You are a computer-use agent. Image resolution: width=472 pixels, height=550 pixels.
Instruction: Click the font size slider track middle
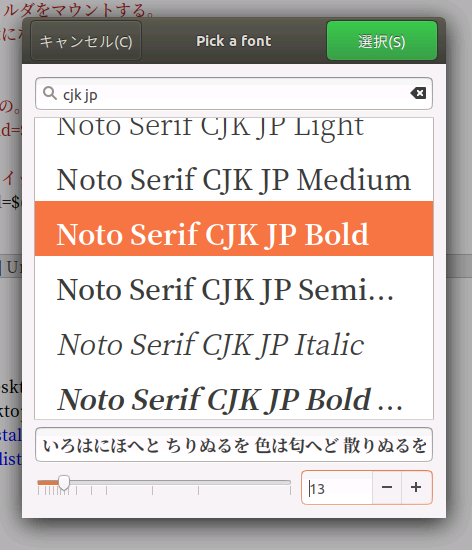point(164,483)
